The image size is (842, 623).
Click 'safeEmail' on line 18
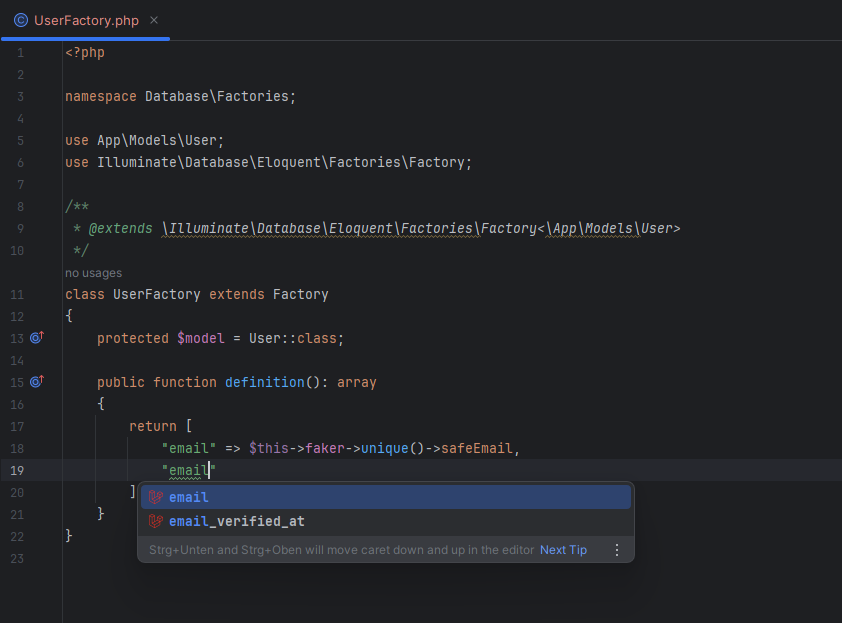click(x=477, y=448)
